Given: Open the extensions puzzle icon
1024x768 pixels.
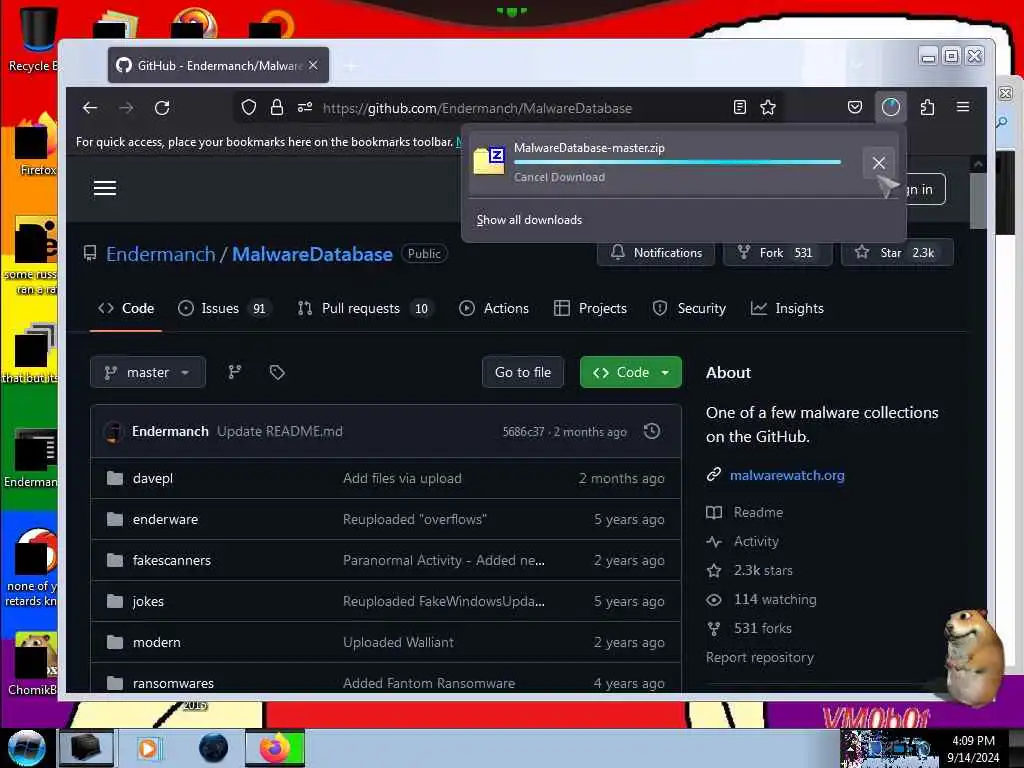Looking at the screenshot, I should click(927, 108).
